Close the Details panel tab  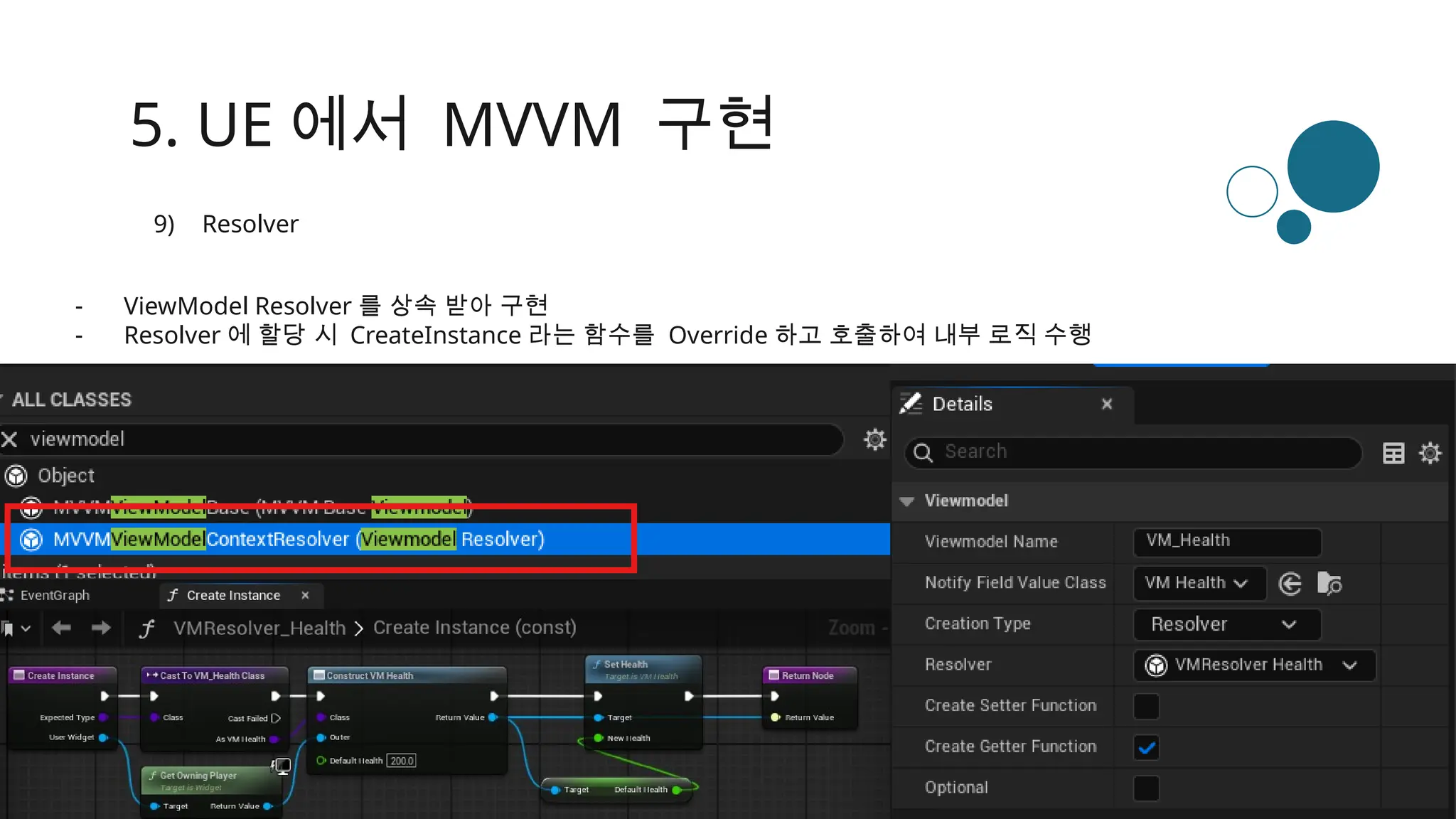pyautogui.click(x=1107, y=405)
